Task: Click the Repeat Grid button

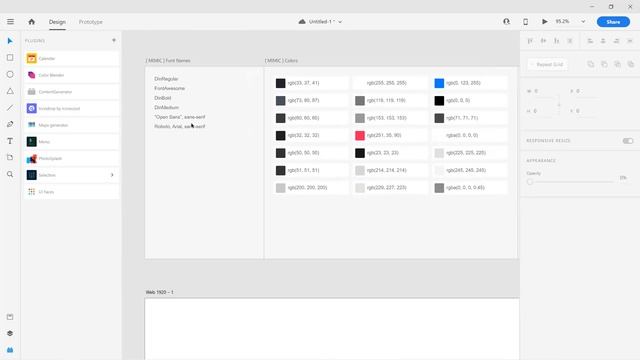Action: (547, 64)
